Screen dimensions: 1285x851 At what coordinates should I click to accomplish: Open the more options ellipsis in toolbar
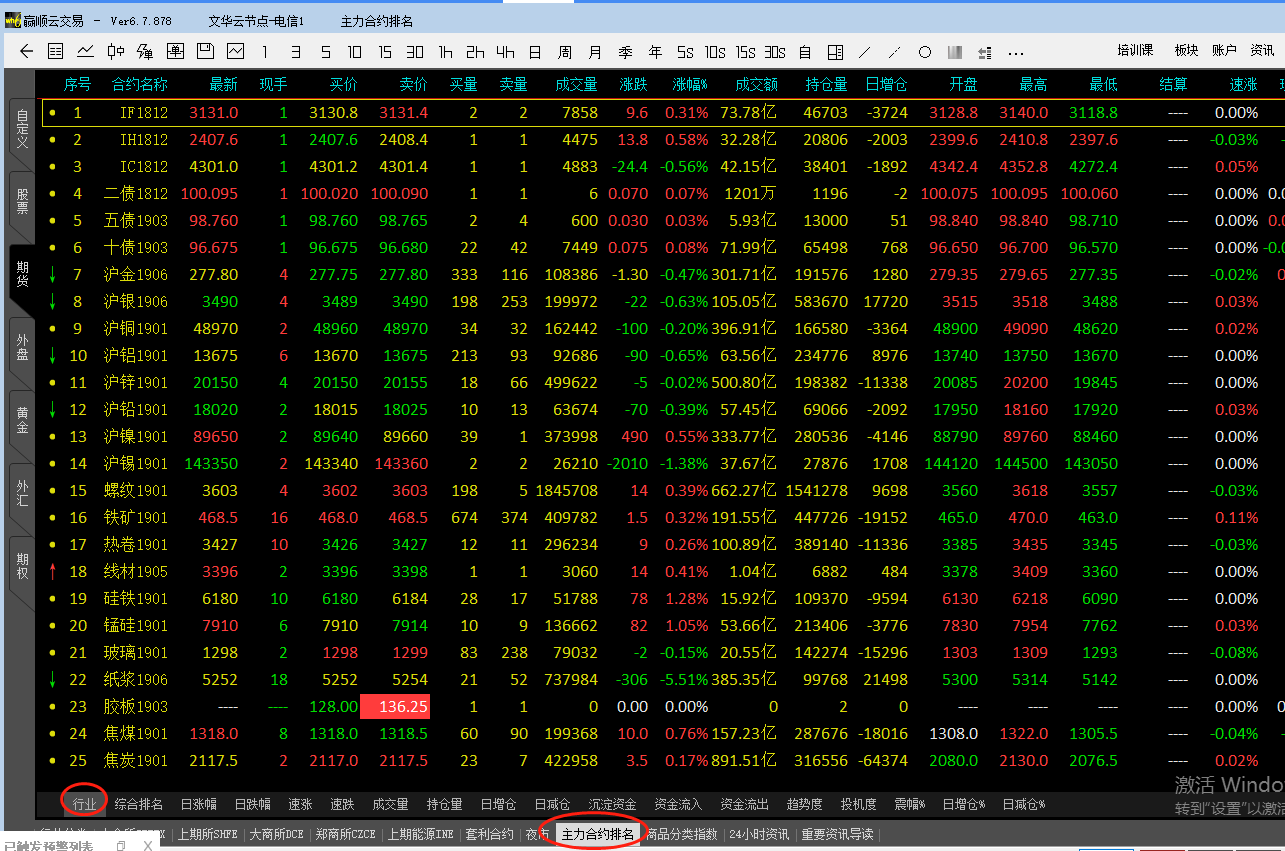pyautogui.click(x=1016, y=52)
